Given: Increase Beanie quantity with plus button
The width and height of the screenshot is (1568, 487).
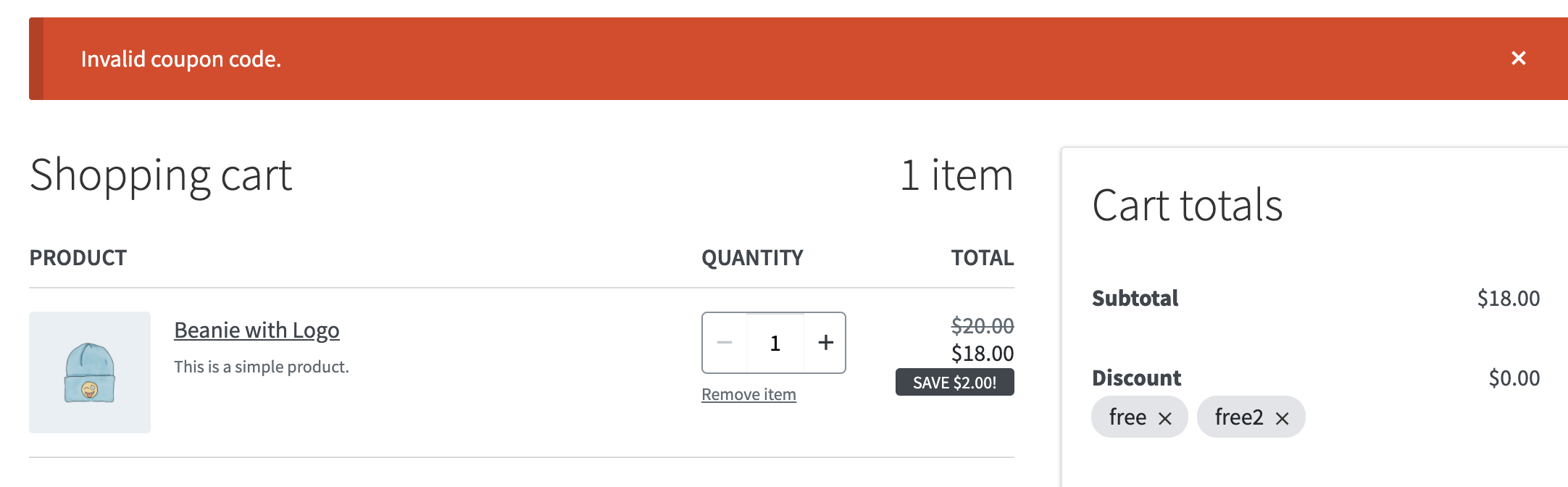Looking at the screenshot, I should coord(825,342).
